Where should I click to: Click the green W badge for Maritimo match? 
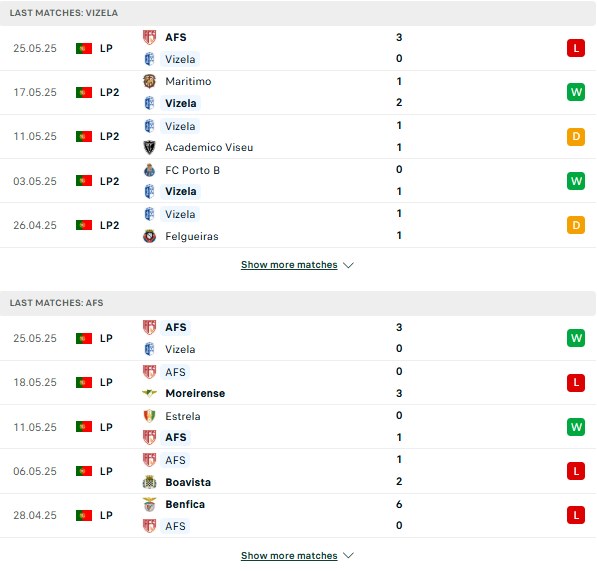pos(576,92)
